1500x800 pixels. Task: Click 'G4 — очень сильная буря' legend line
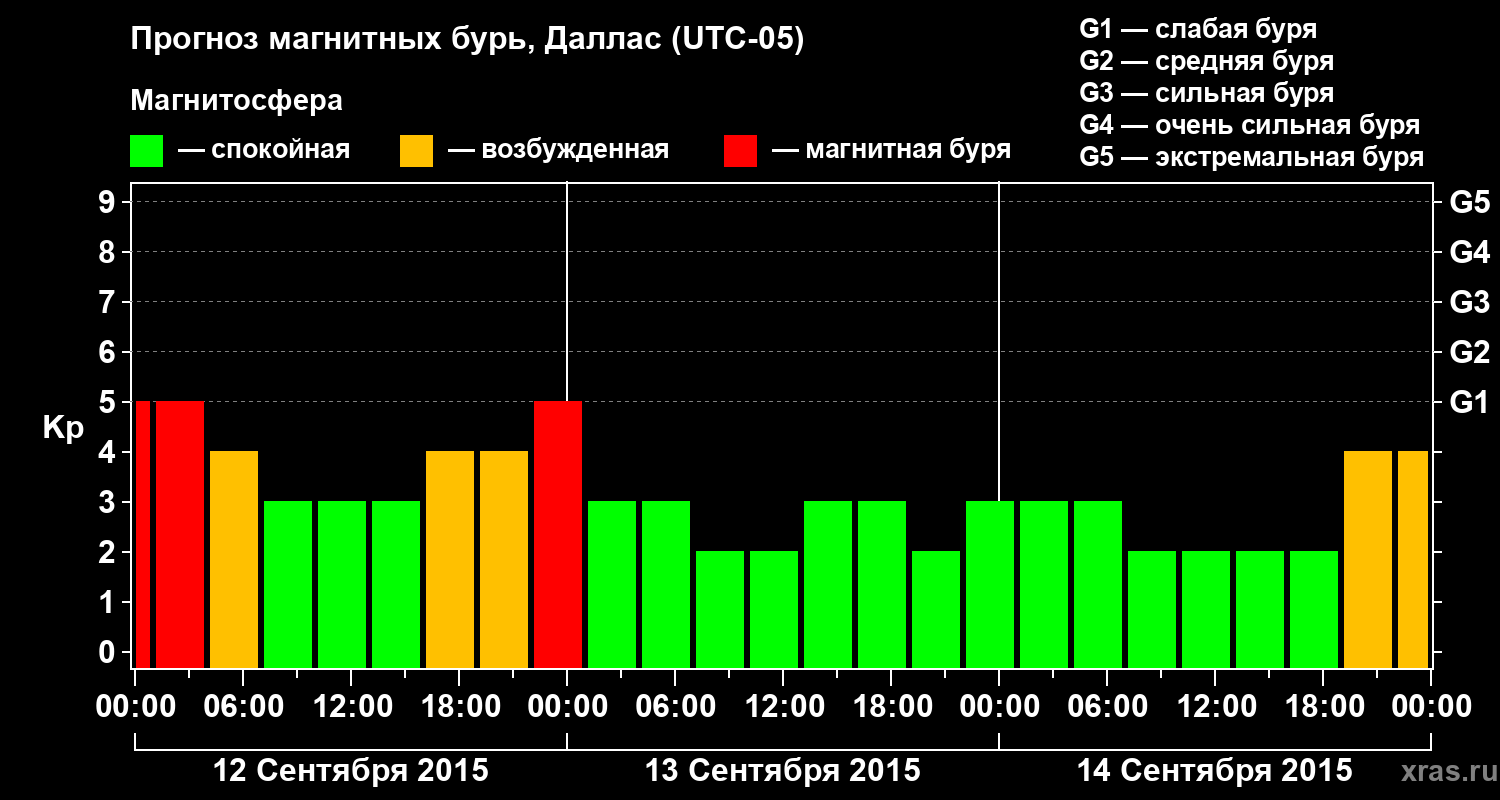coord(1250,125)
